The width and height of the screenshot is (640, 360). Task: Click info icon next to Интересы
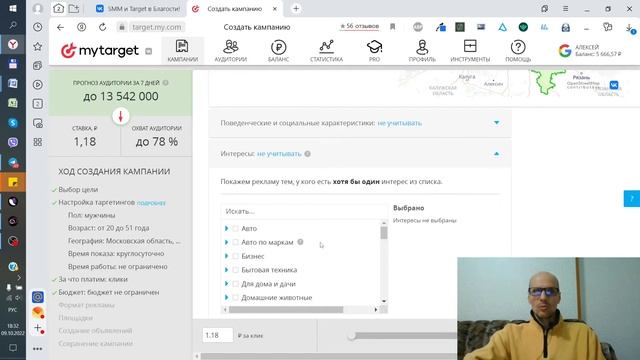click(x=307, y=154)
